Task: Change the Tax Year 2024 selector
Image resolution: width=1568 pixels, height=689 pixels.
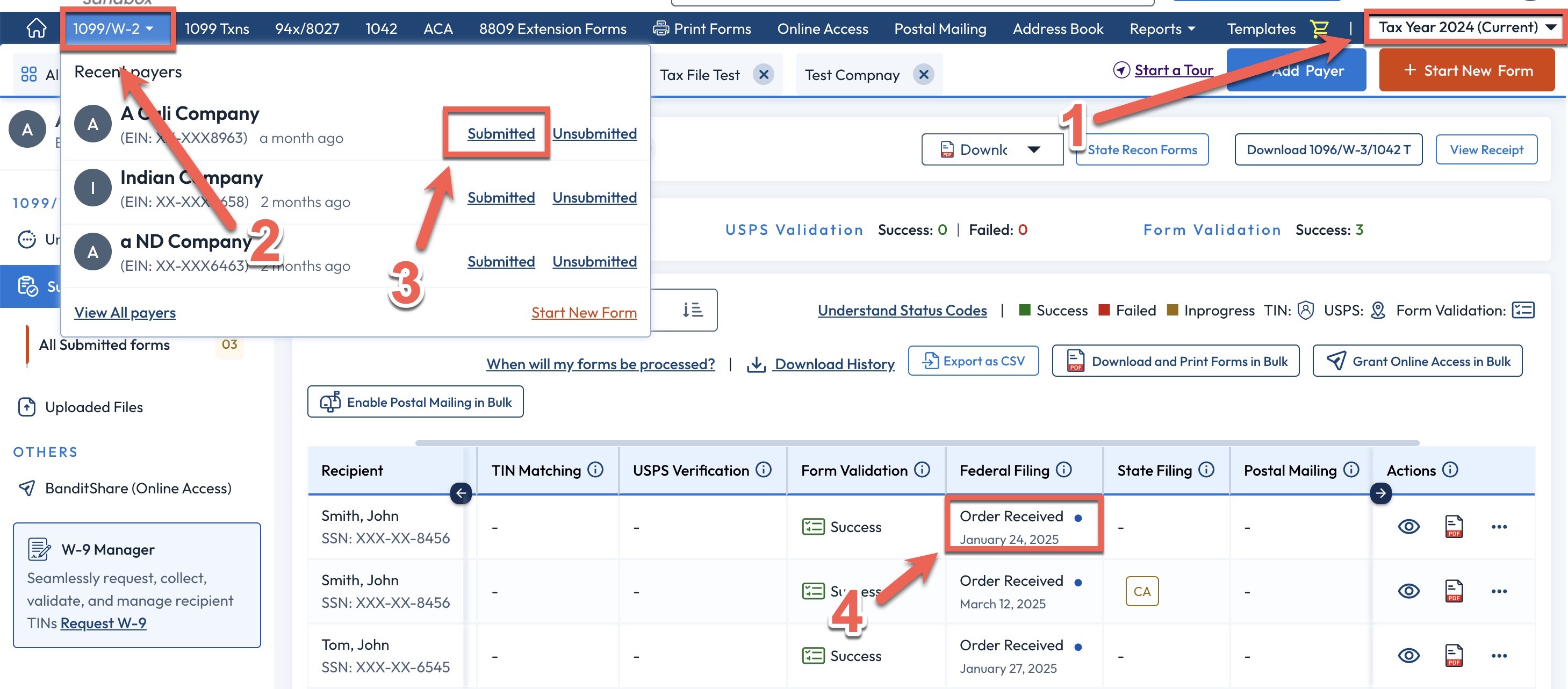Action: click(1466, 27)
